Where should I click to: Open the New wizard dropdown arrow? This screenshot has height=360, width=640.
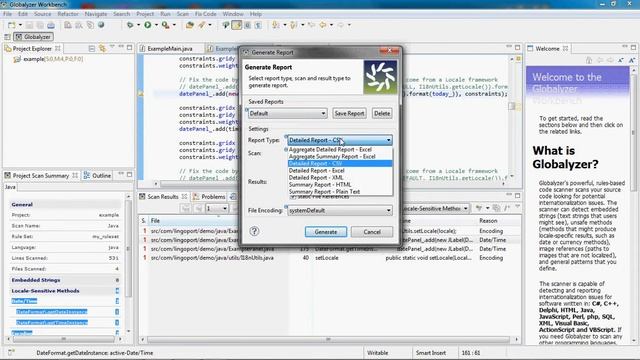20,25
